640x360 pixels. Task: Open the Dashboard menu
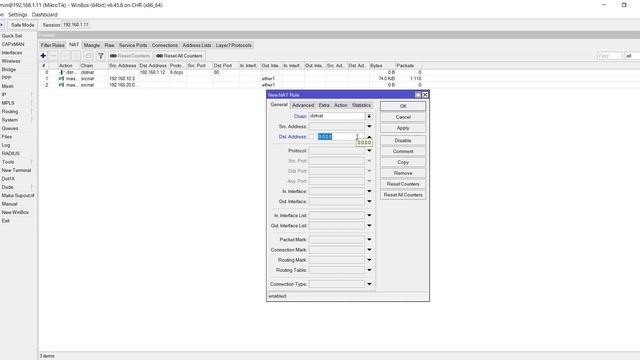point(44,15)
